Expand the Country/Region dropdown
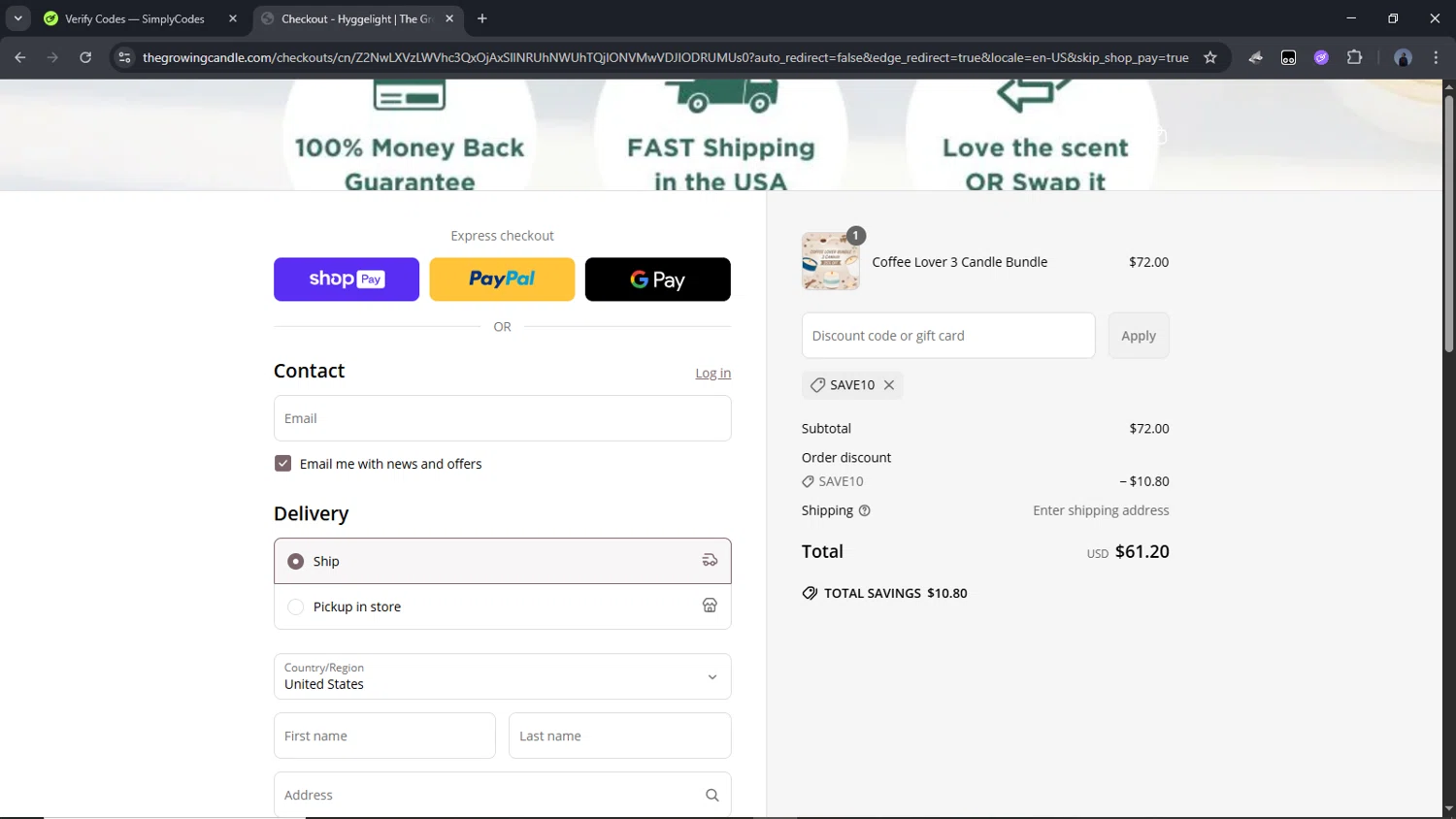Image resolution: width=1456 pixels, height=819 pixels. pos(502,676)
